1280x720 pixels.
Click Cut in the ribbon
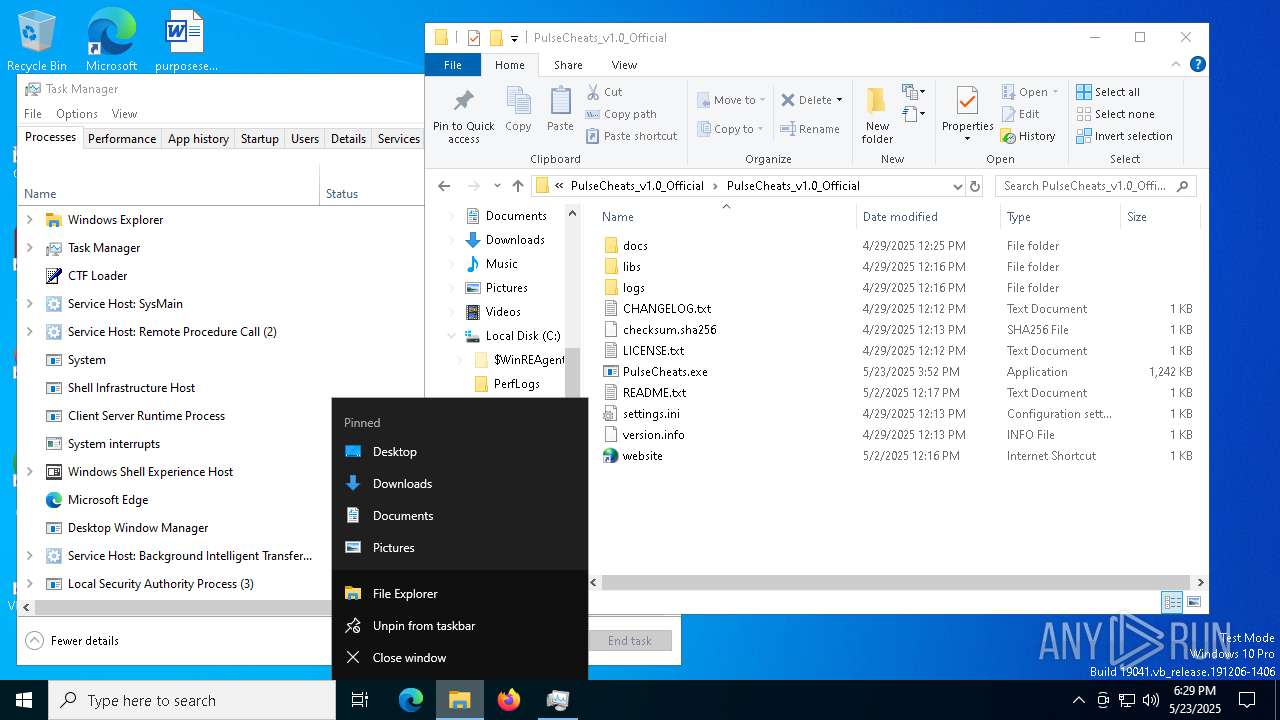click(604, 92)
